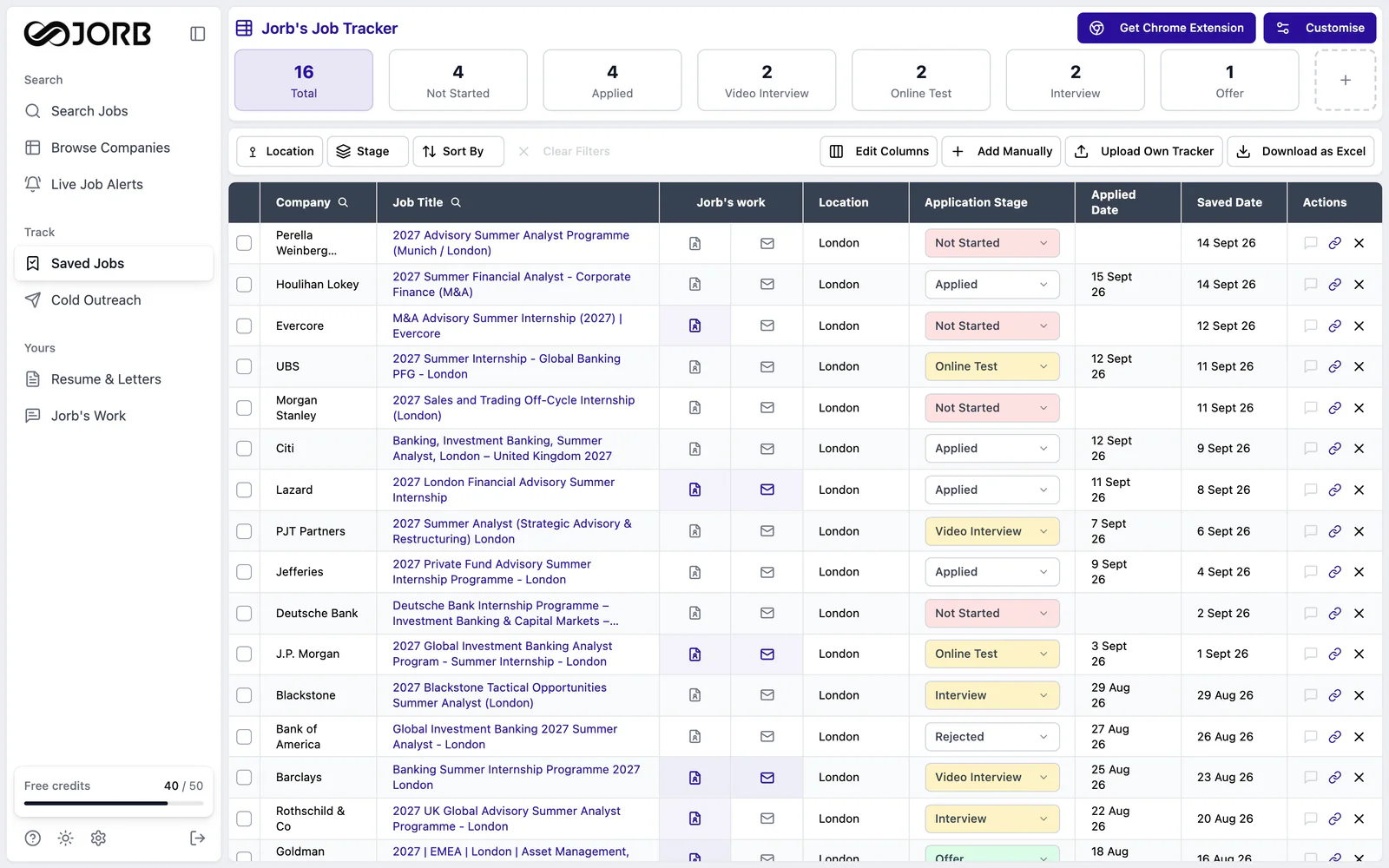
Task: Go to Cold Outreach in sidebar
Action: [114, 300]
